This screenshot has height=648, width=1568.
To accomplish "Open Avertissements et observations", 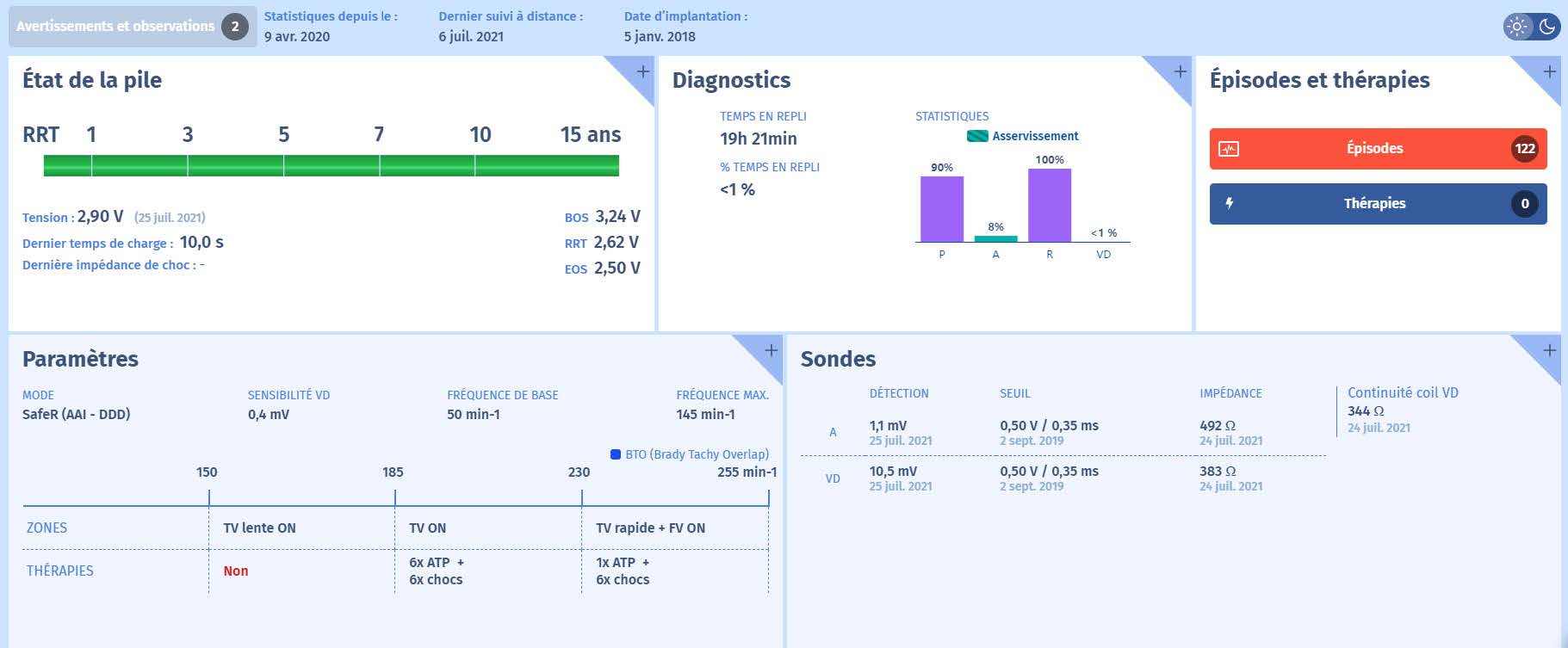I will [x=115, y=27].
